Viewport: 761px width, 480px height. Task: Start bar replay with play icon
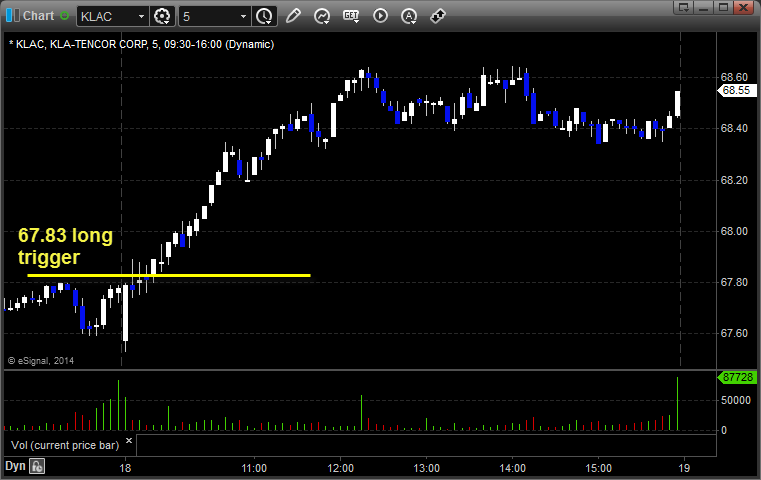[380, 16]
